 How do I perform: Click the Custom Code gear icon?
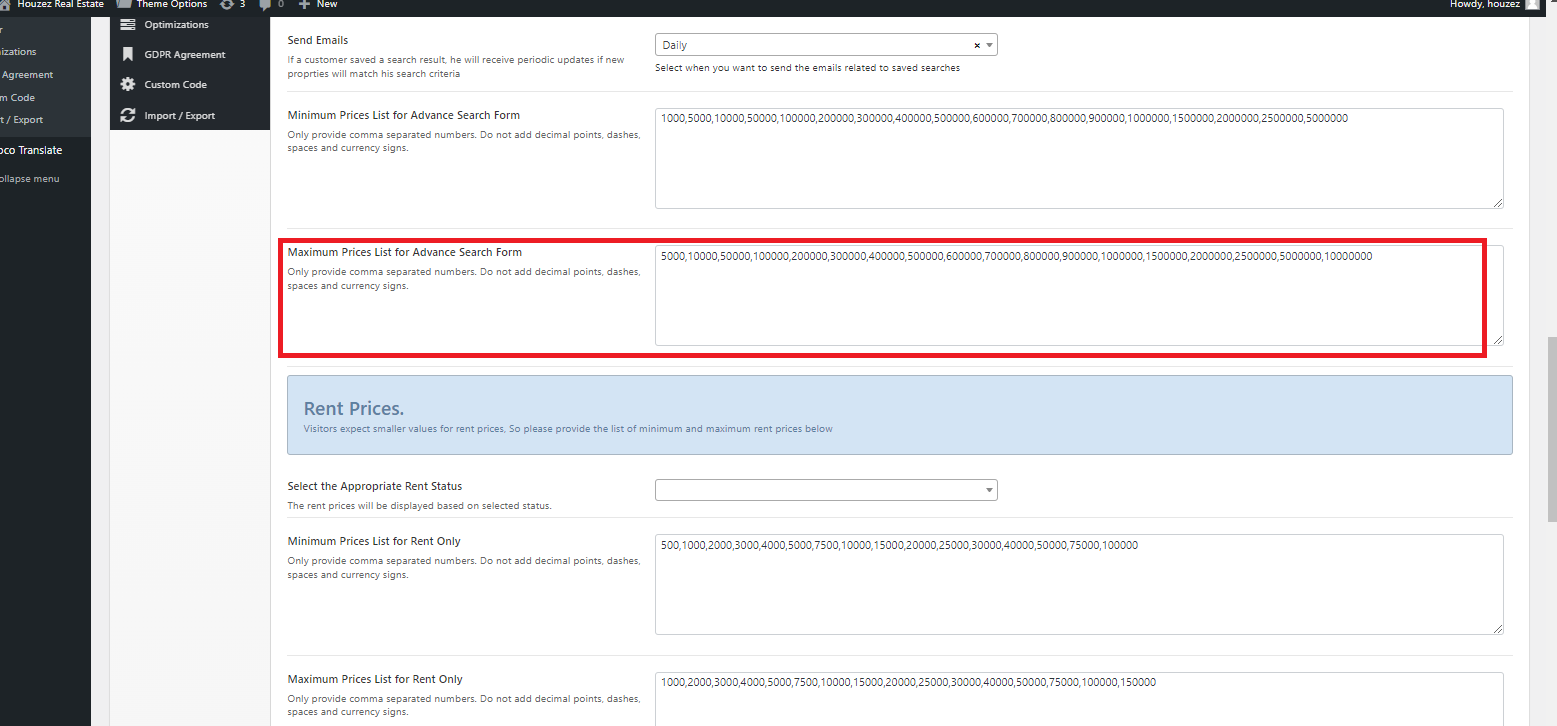127,85
